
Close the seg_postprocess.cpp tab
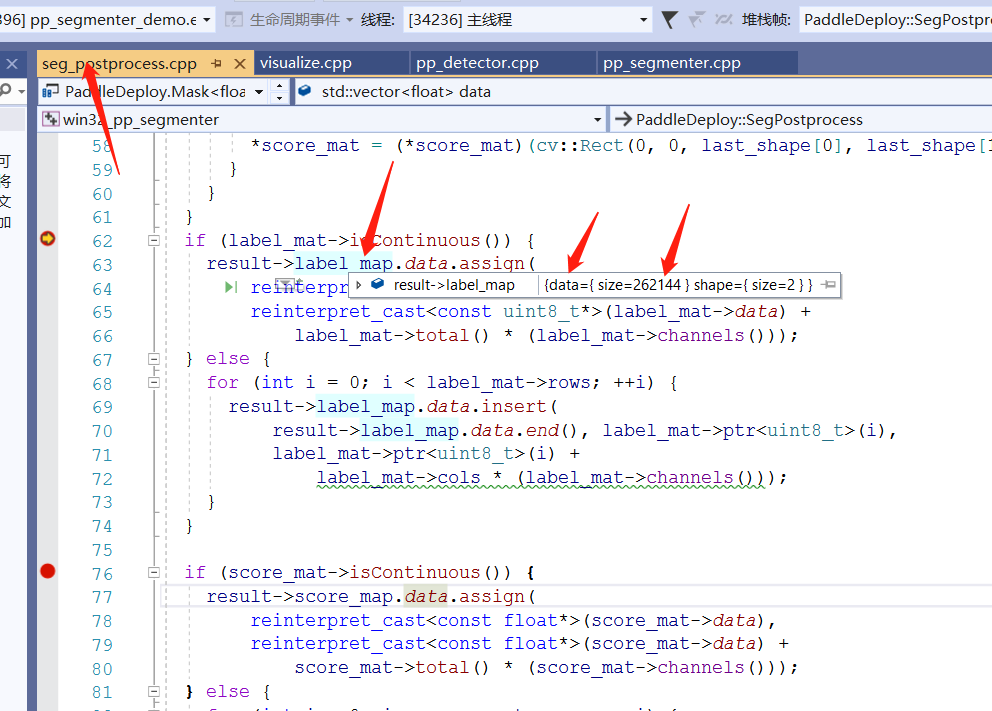coord(239,61)
